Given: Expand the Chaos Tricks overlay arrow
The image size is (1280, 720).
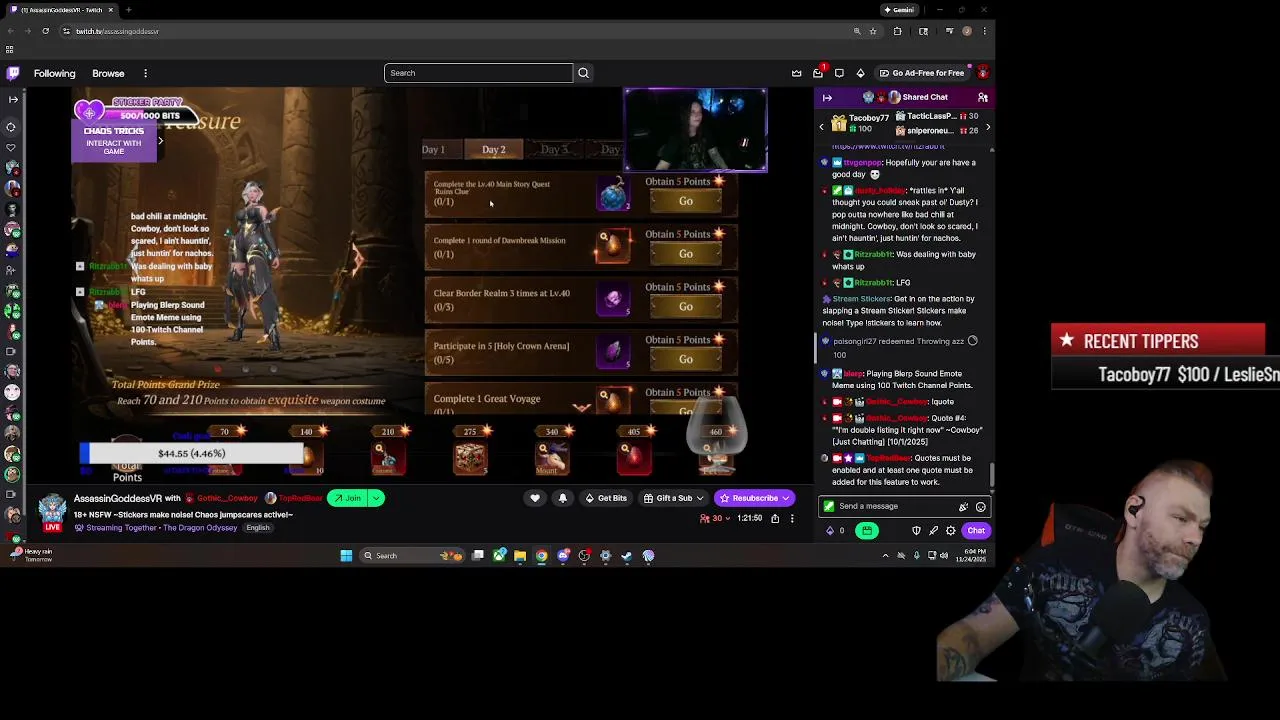Looking at the screenshot, I should (x=160, y=141).
